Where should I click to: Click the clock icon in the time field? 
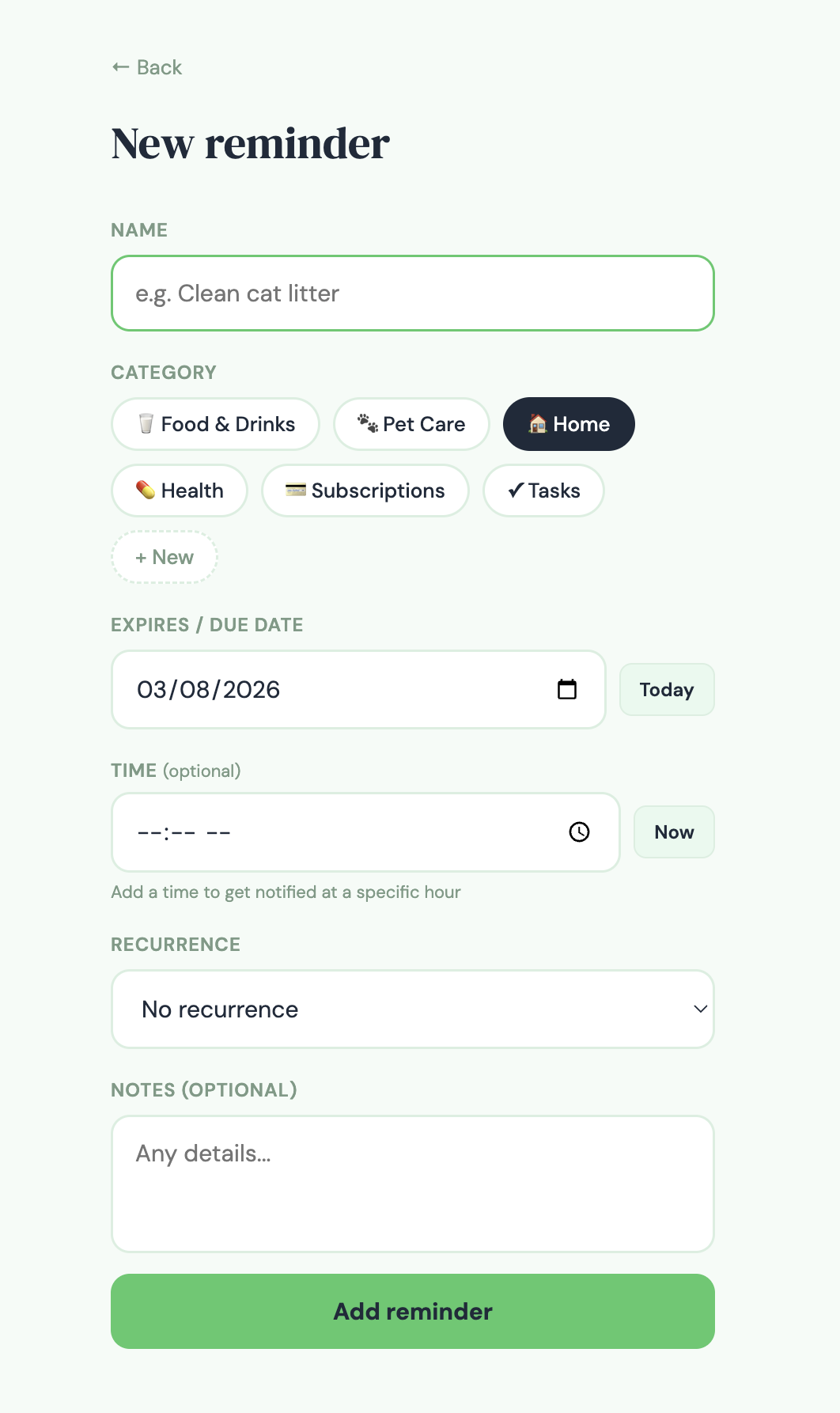point(578,832)
